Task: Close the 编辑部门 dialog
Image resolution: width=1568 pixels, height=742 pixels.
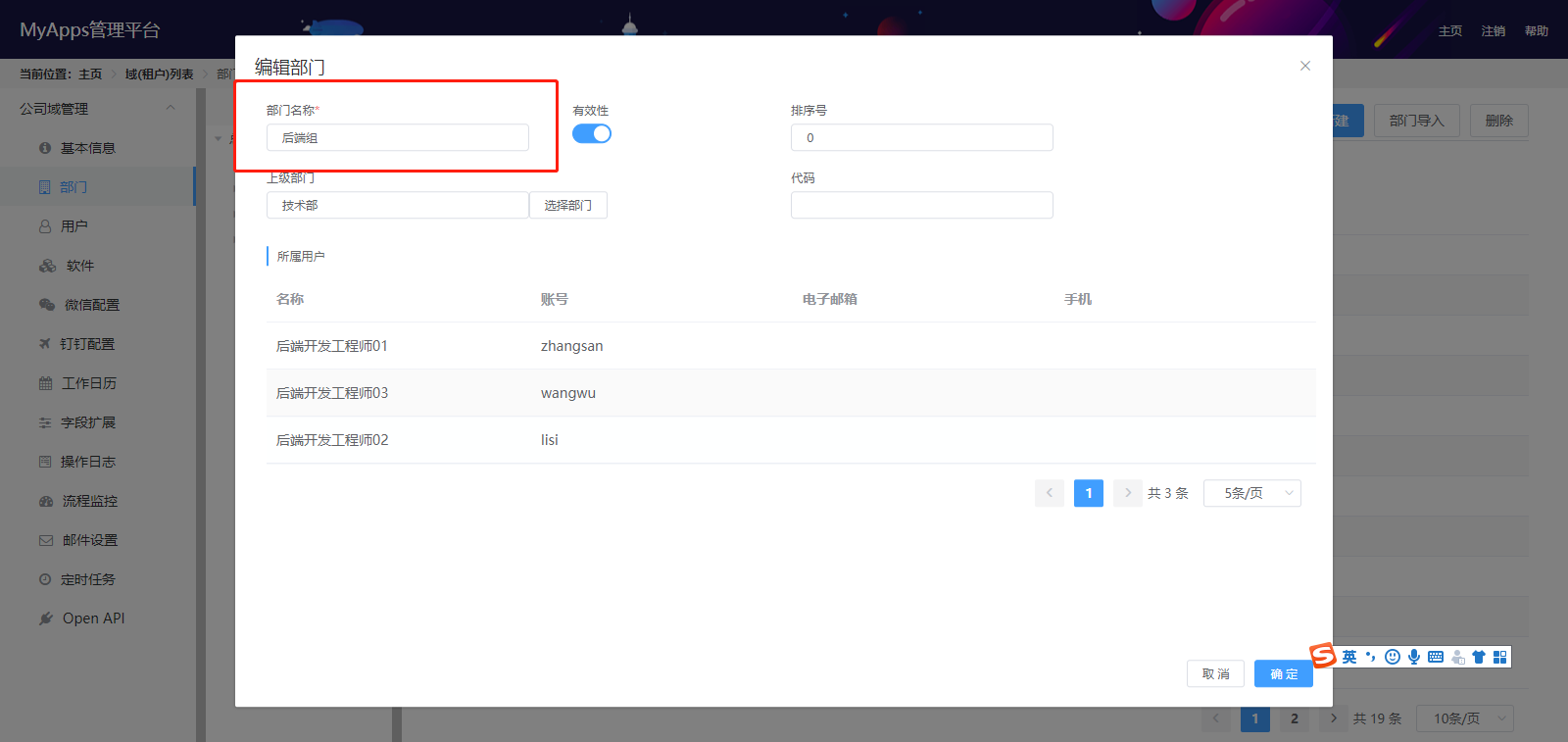Action: tap(1305, 66)
